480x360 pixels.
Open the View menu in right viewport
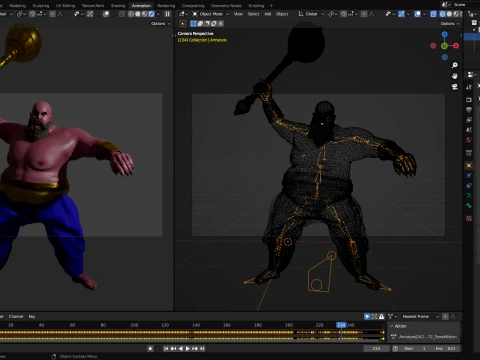click(238, 14)
